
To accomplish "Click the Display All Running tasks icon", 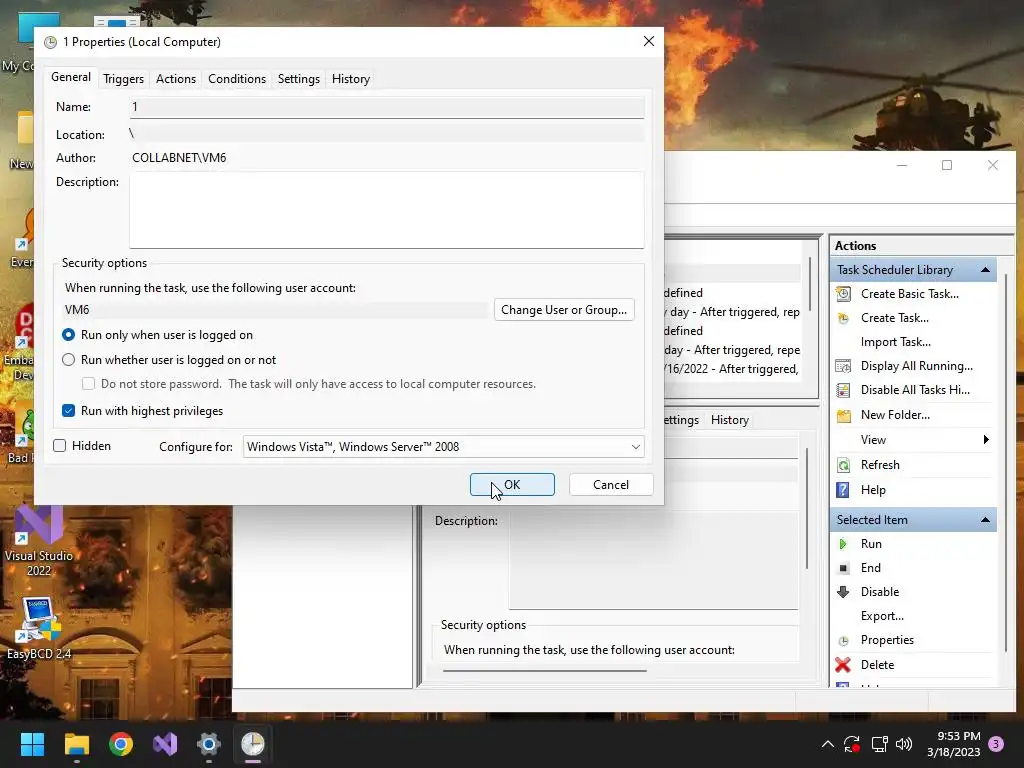I will (x=843, y=366).
